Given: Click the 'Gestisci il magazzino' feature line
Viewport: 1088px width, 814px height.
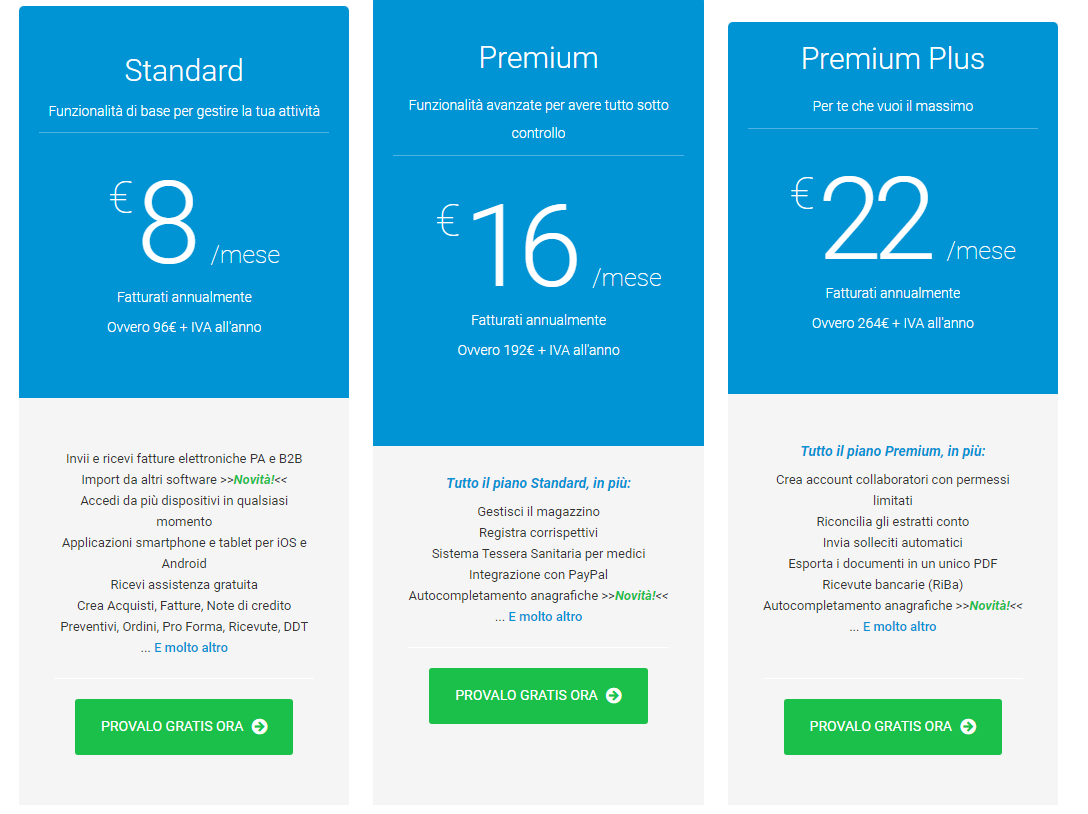Looking at the screenshot, I should 538,512.
